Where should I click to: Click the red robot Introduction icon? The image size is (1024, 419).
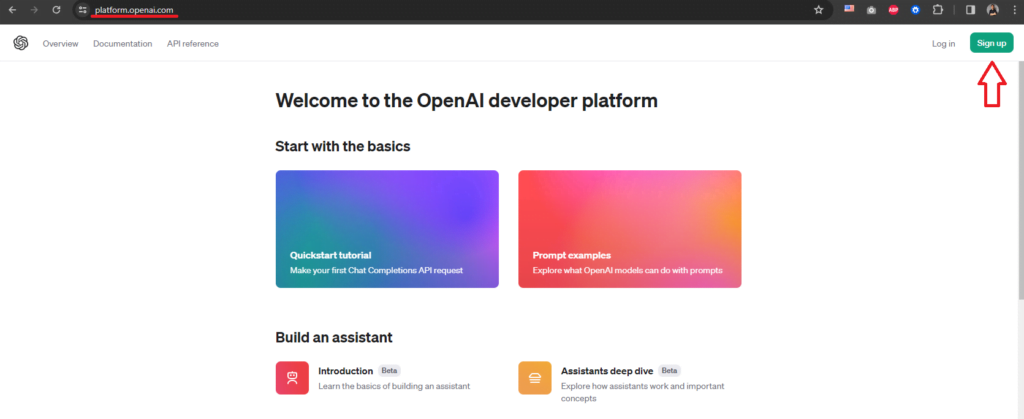[292, 378]
